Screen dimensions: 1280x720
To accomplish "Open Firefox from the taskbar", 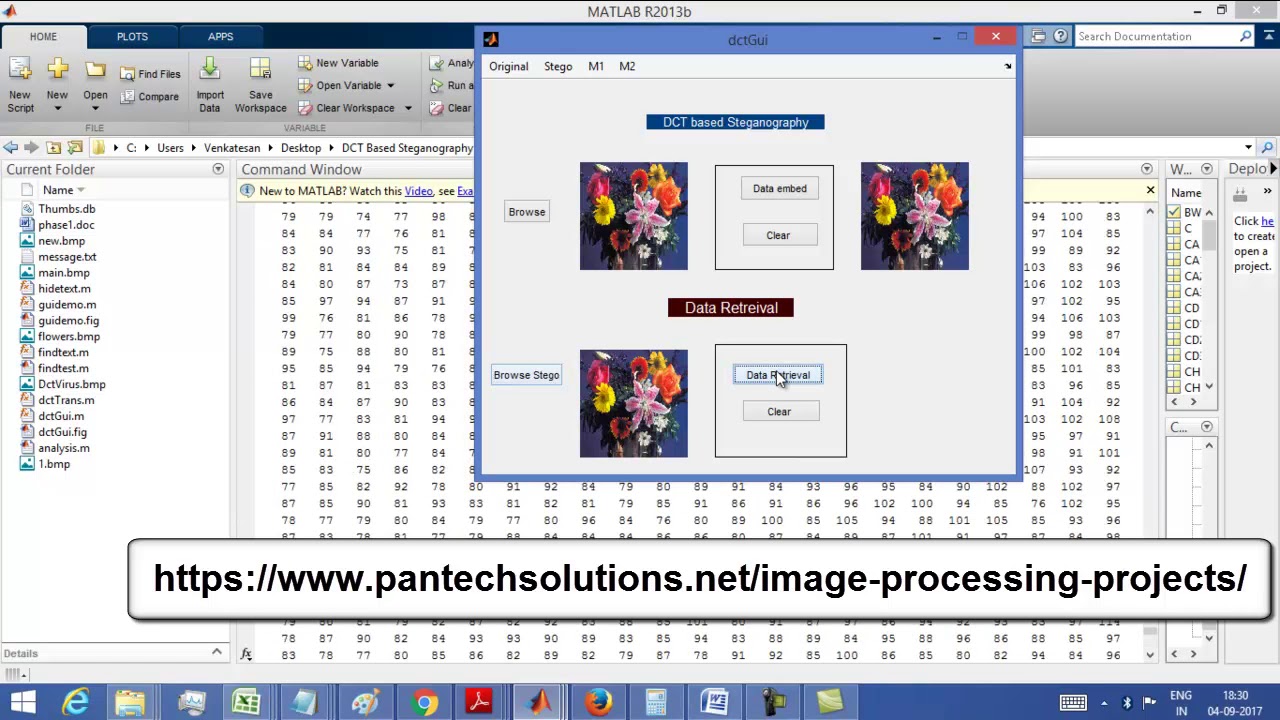I will [598, 702].
